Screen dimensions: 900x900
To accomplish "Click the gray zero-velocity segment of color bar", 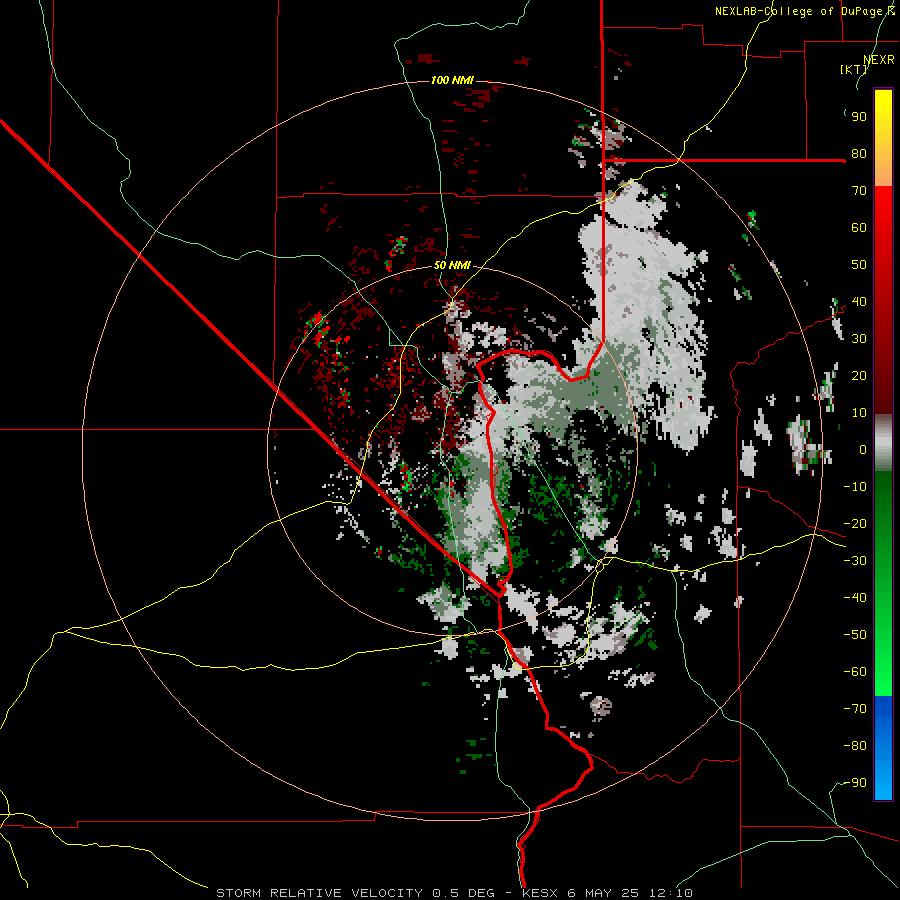I will click(x=883, y=443).
